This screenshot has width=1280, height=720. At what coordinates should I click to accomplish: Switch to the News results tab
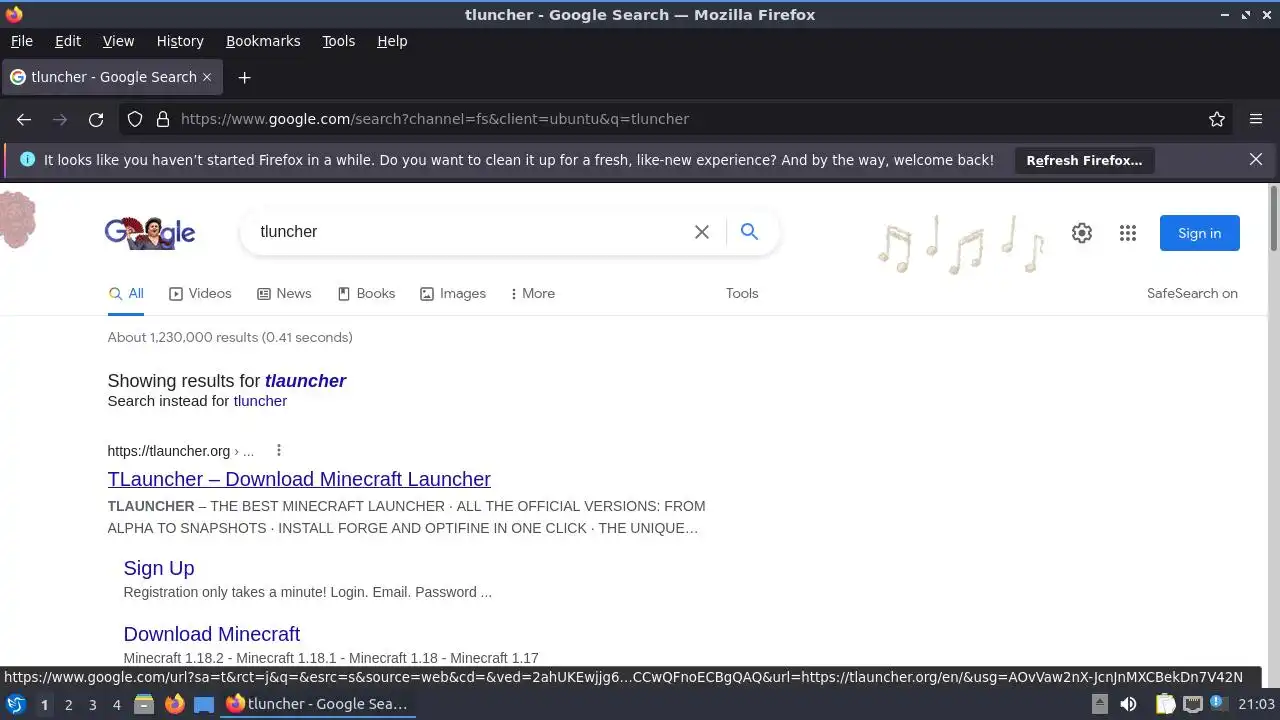pyautogui.click(x=284, y=293)
